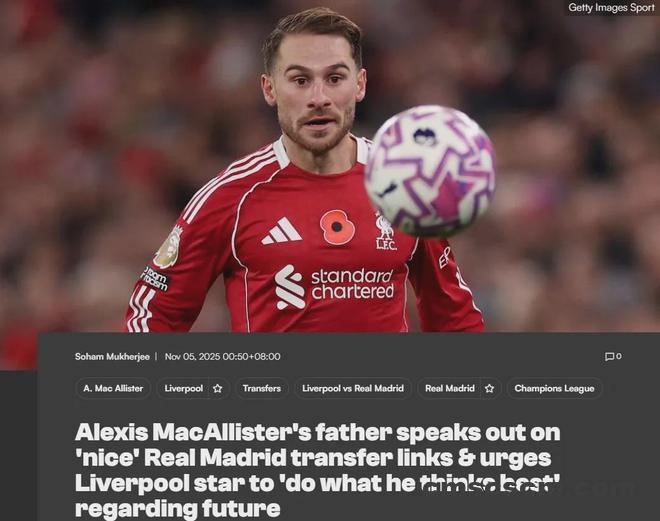Toggle the star next to Liverpool tag
Viewport: 660px width, 521px height.
(218, 388)
